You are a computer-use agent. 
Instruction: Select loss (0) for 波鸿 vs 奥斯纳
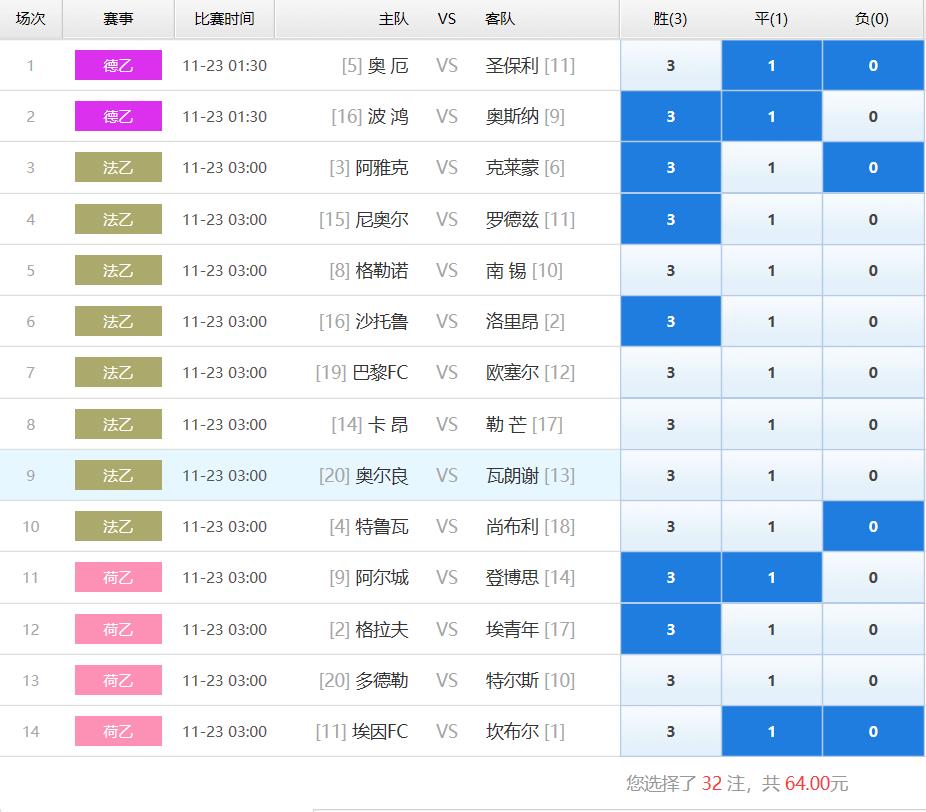click(873, 116)
